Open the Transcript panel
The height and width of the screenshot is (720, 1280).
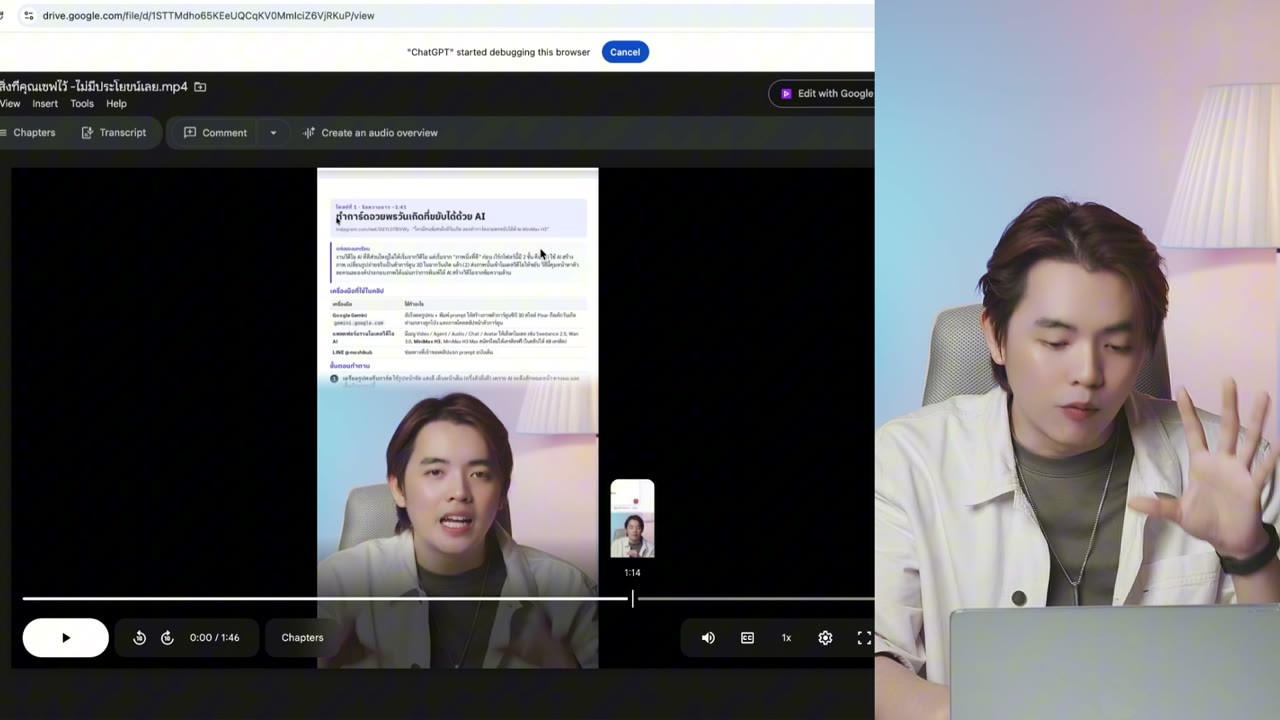tap(114, 133)
